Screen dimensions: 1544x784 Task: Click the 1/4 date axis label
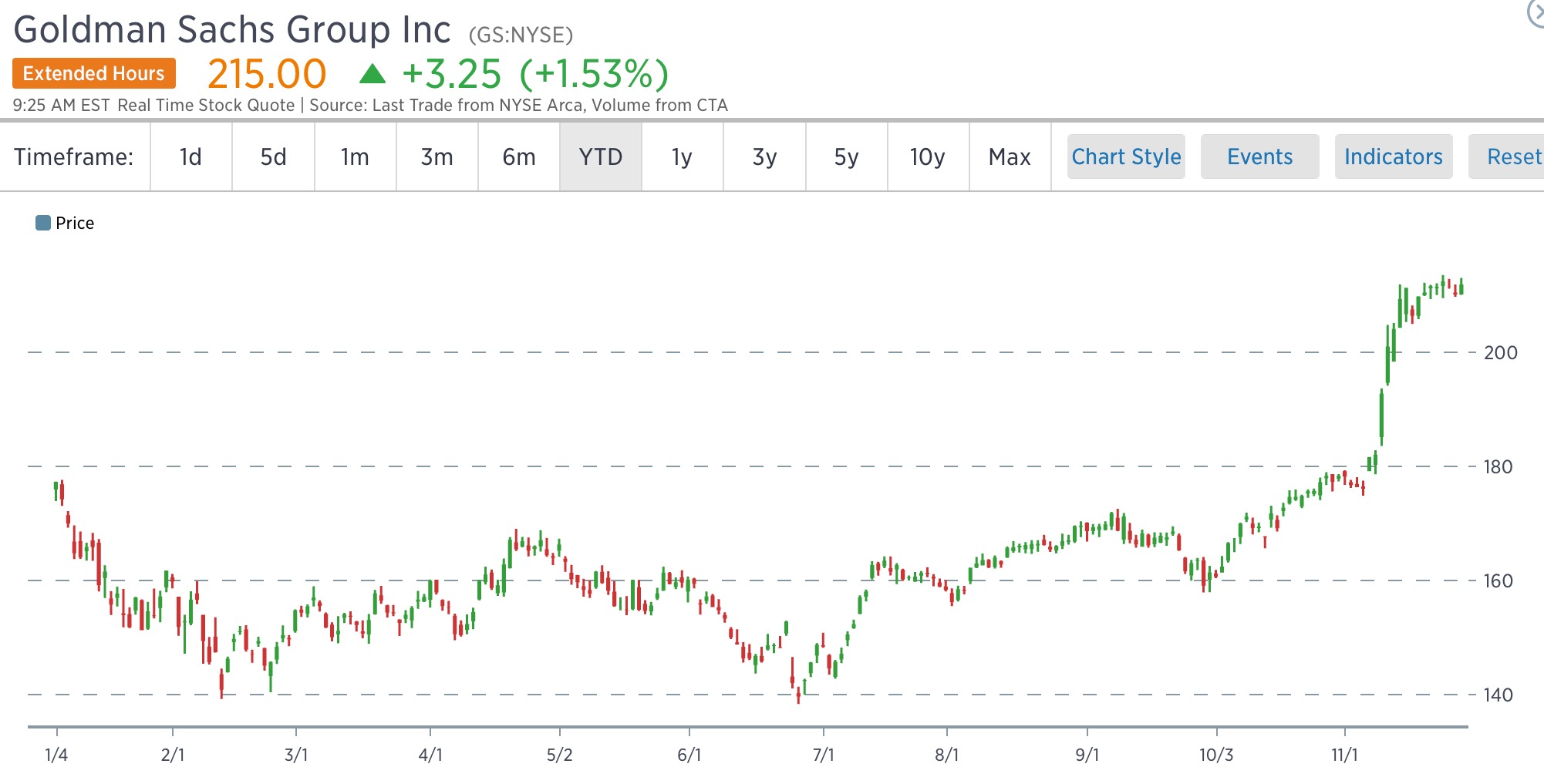pyautogui.click(x=56, y=755)
